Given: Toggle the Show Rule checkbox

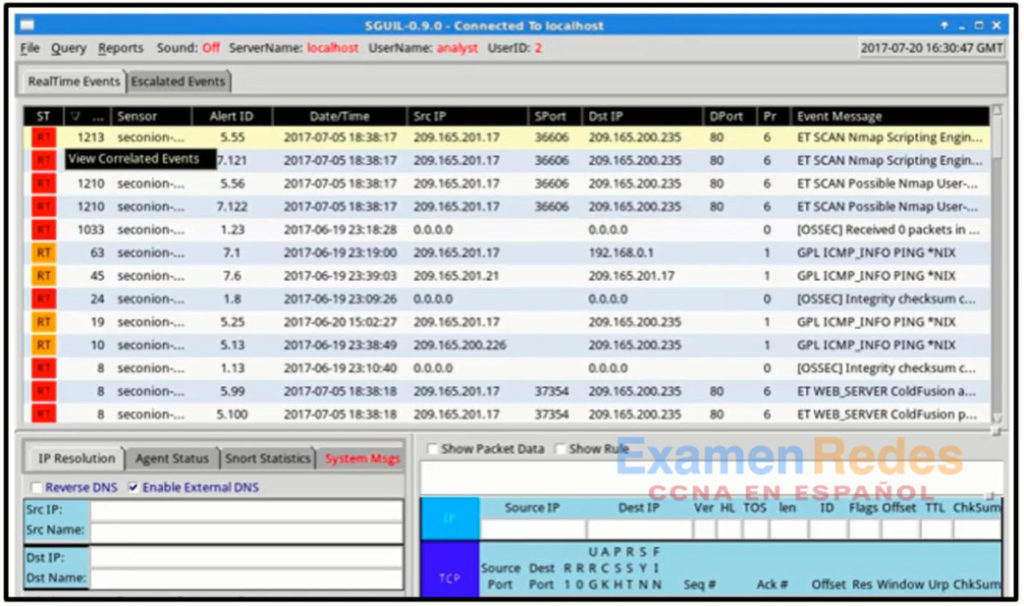Looking at the screenshot, I should point(560,449).
